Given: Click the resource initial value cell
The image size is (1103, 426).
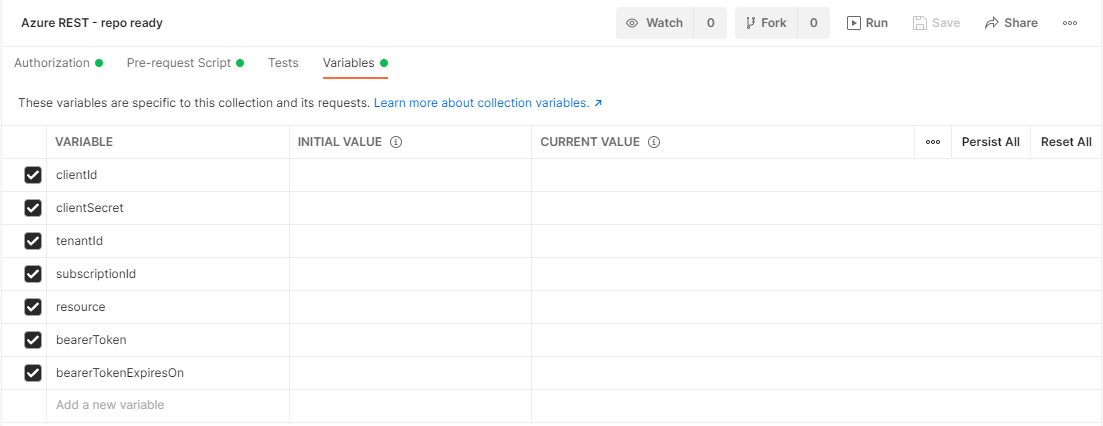Looking at the screenshot, I should coord(410,307).
